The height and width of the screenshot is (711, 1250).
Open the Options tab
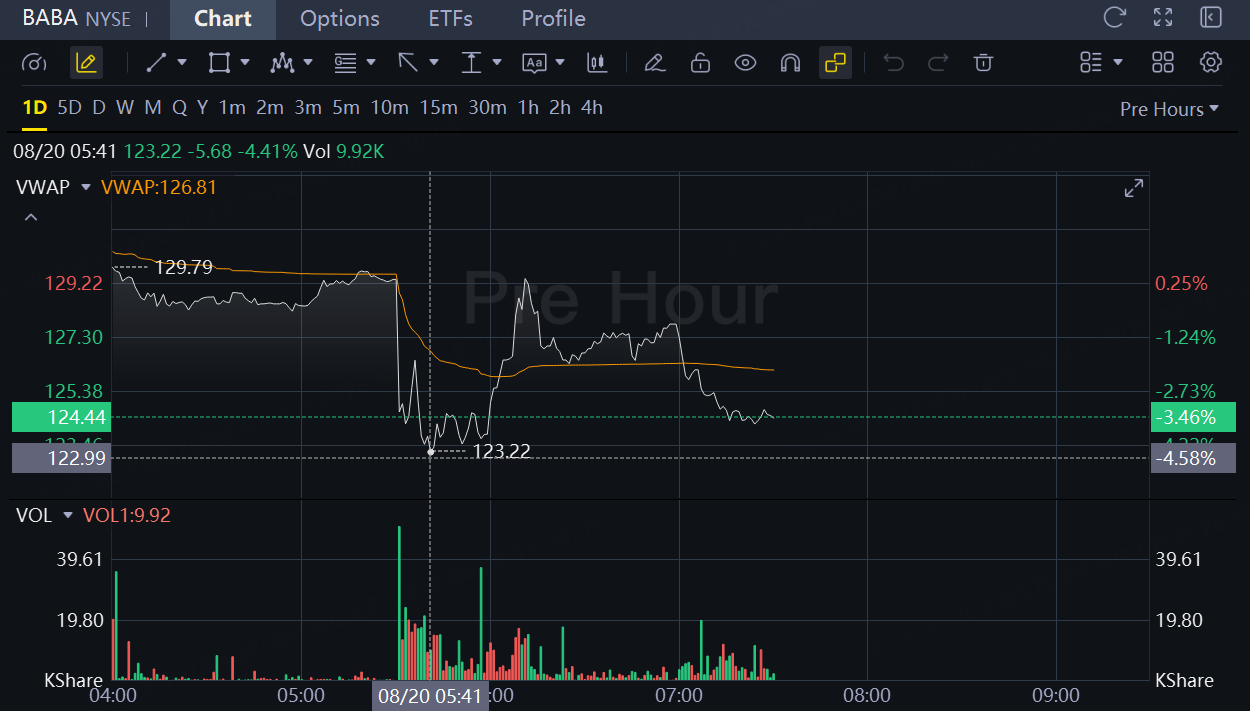[340, 19]
